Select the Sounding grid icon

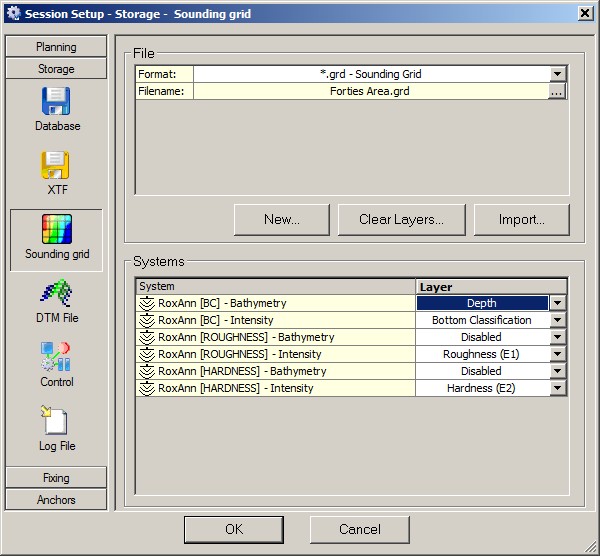pyautogui.click(x=56, y=230)
